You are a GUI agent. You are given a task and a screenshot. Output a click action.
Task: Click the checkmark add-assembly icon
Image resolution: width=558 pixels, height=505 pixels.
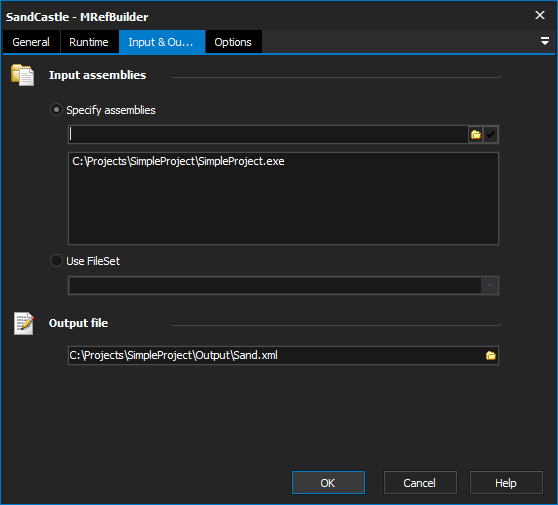(x=490, y=135)
